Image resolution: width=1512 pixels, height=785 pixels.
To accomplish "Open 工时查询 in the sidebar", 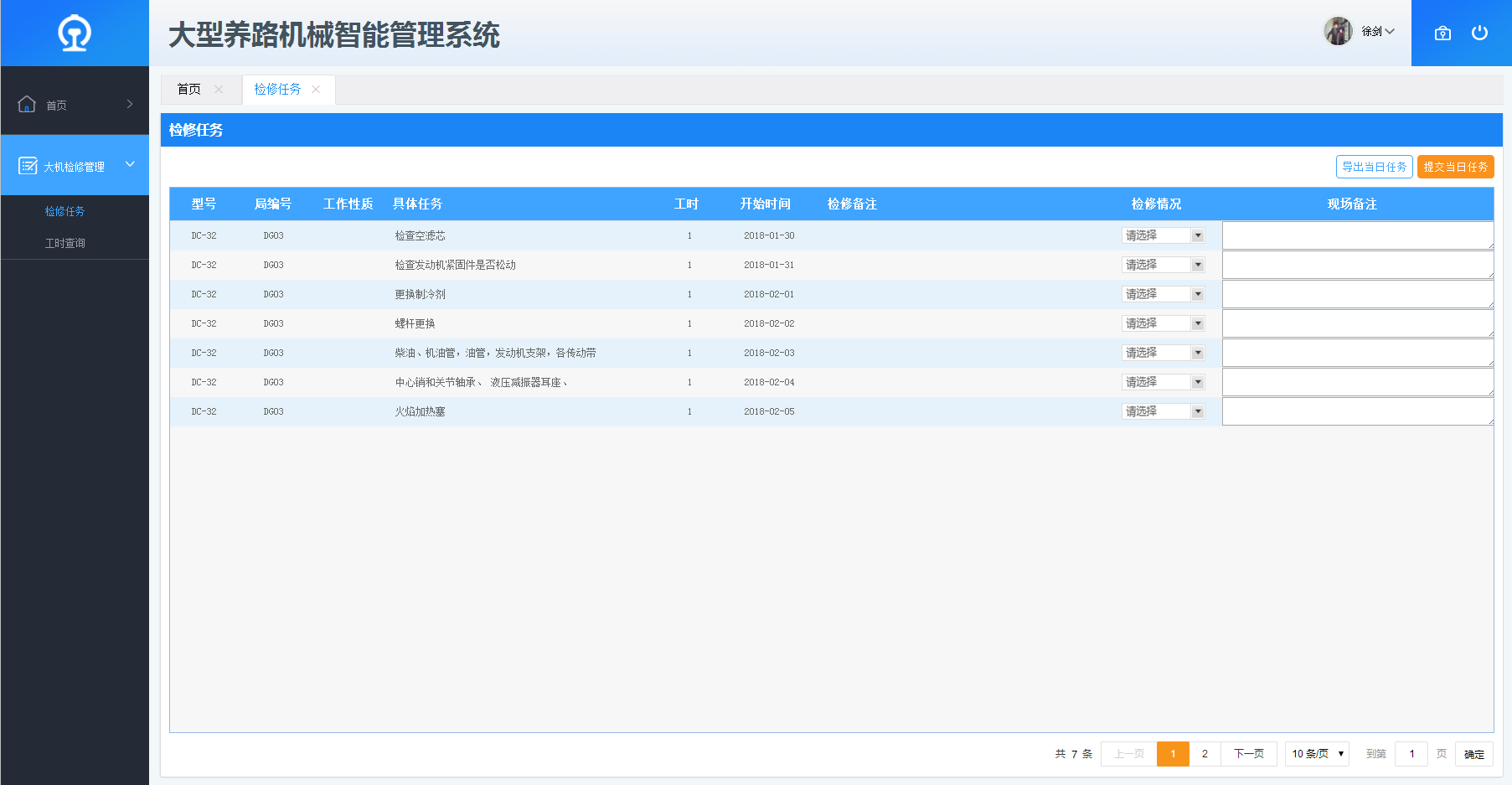I will pos(65,243).
